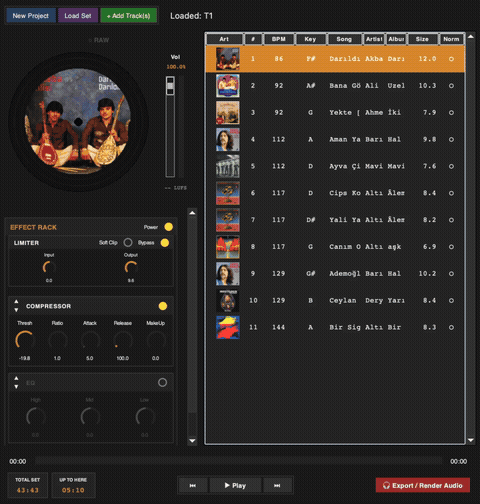Skip to next track button

click(277, 485)
